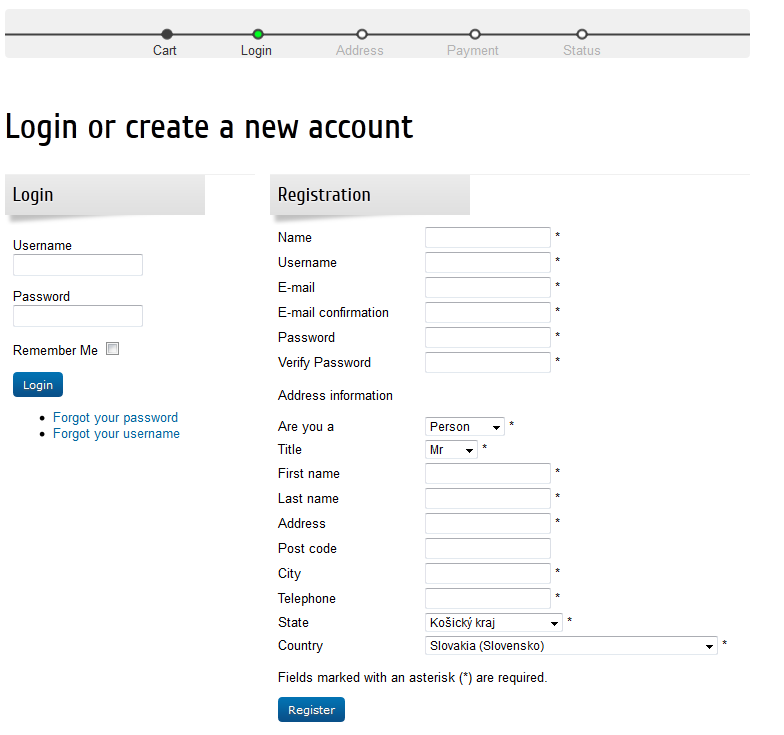Click the Registration Name input field
Viewport: 784px width, 735px height.
tap(488, 238)
